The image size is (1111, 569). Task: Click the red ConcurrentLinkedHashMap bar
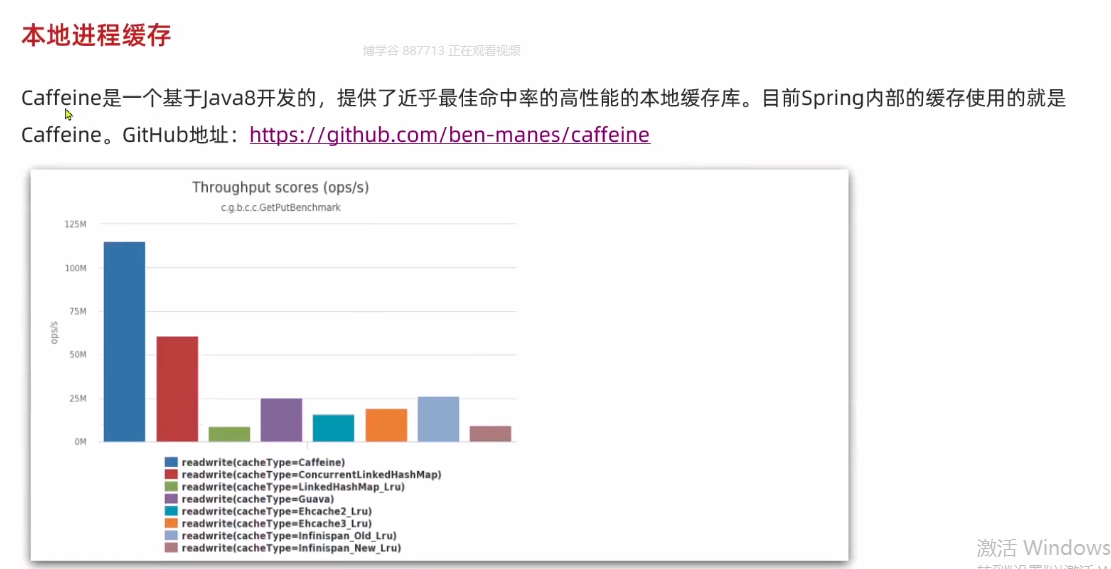[177, 389]
